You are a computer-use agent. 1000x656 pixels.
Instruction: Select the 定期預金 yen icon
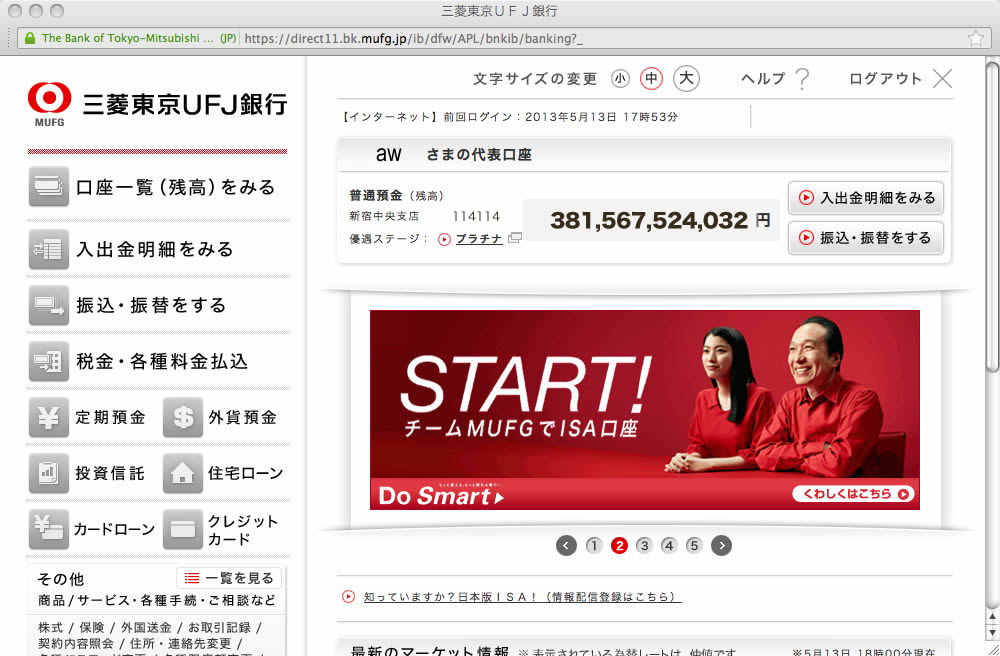[48, 418]
